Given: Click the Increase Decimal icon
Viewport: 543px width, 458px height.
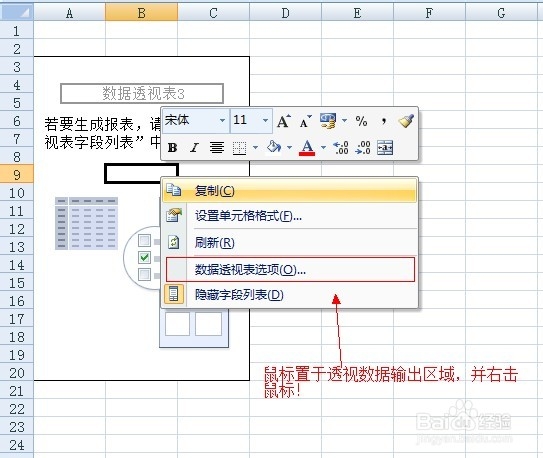Looking at the screenshot, I should click(x=341, y=148).
